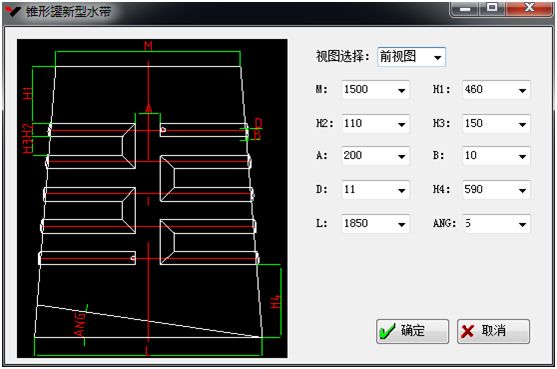Expand the A parameter dropdown arrow
This screenshot has height=369, width=557.
pos(401,156)
